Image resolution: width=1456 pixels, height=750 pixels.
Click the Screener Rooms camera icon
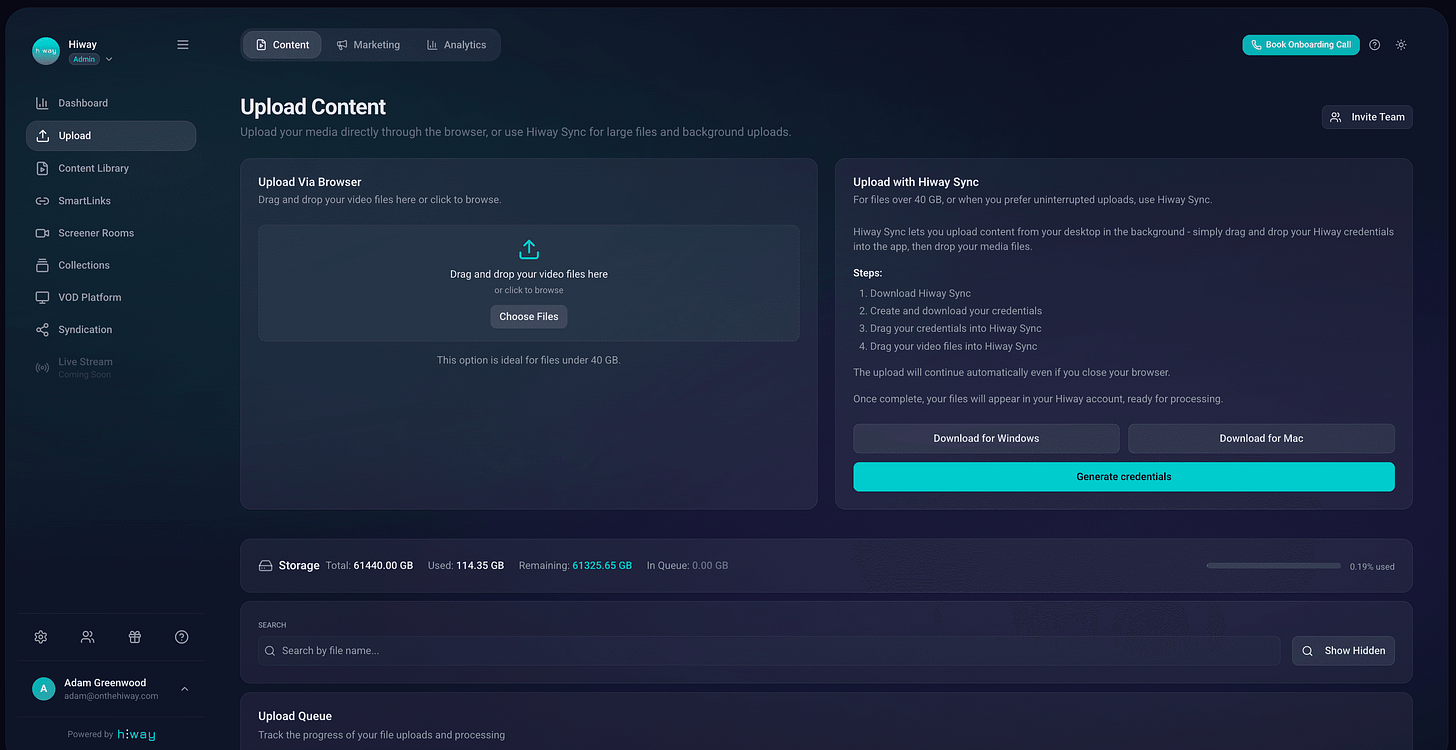(42, 233)
